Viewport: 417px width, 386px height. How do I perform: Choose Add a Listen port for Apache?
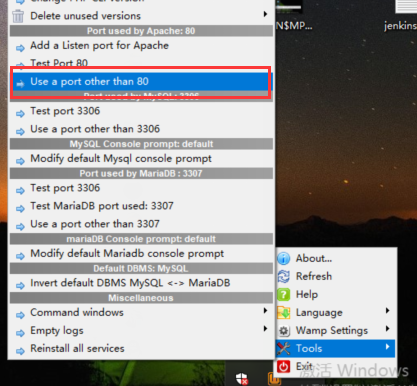pyautogui.click(x=141, y=45)
